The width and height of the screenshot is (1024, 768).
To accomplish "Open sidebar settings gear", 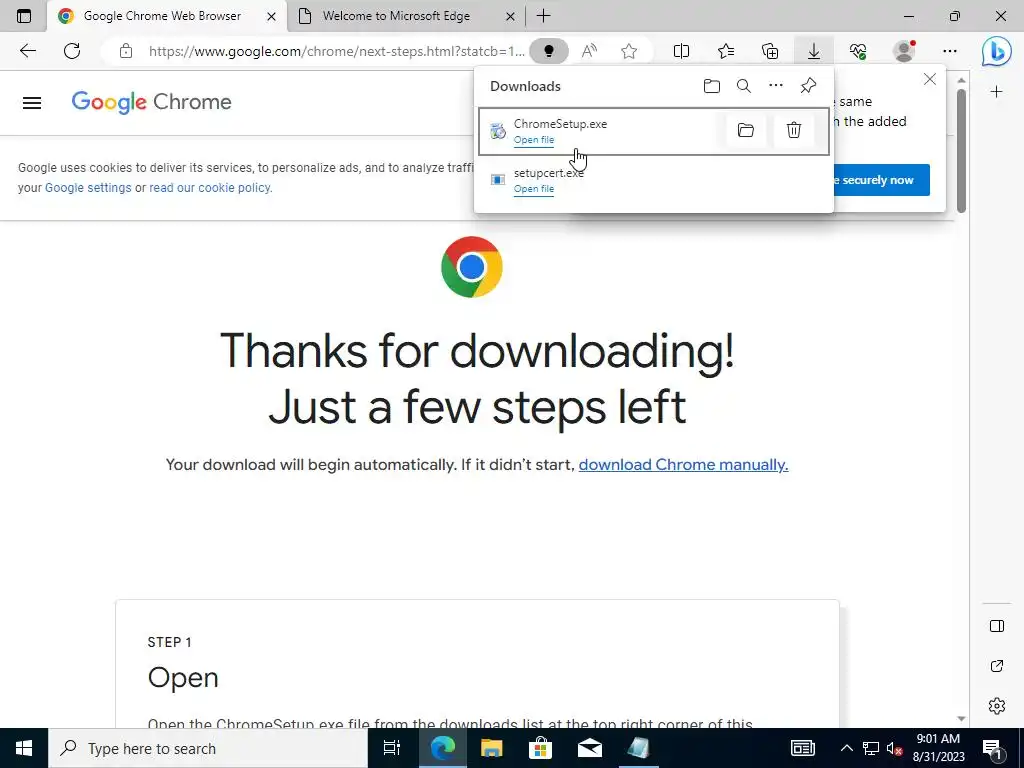I will click(997, 706).
